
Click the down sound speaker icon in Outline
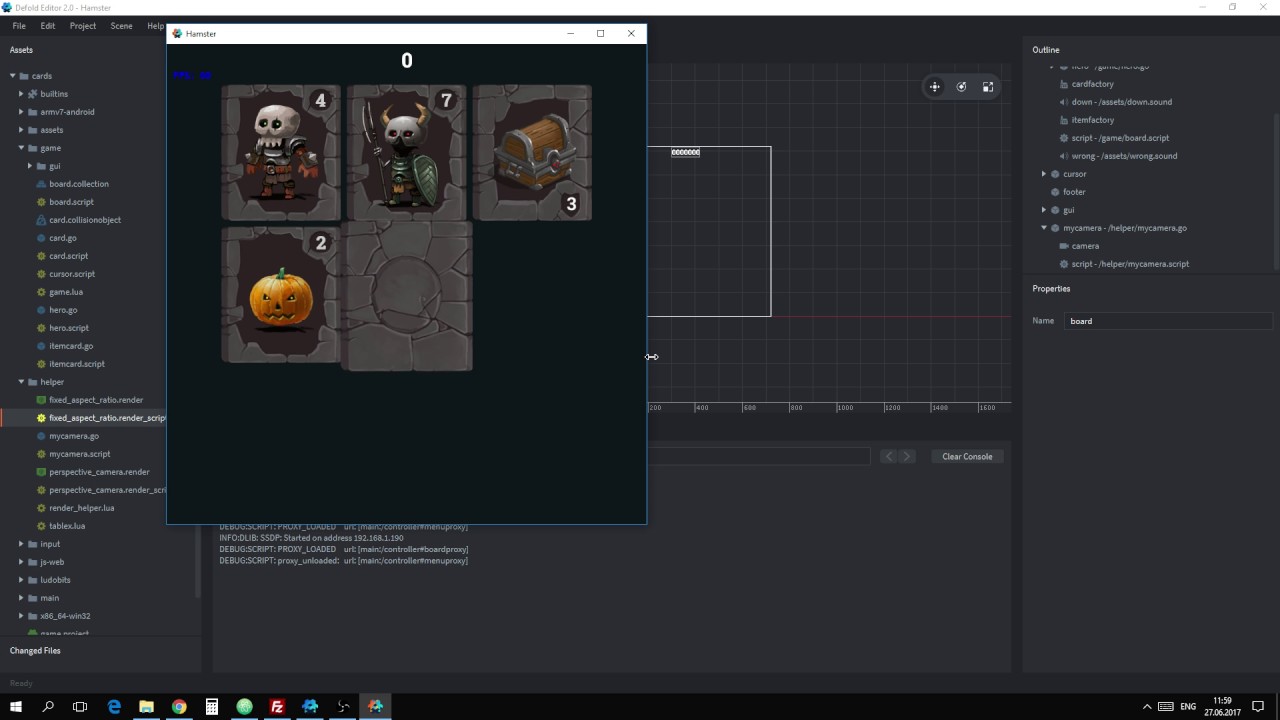point(1064,102)
